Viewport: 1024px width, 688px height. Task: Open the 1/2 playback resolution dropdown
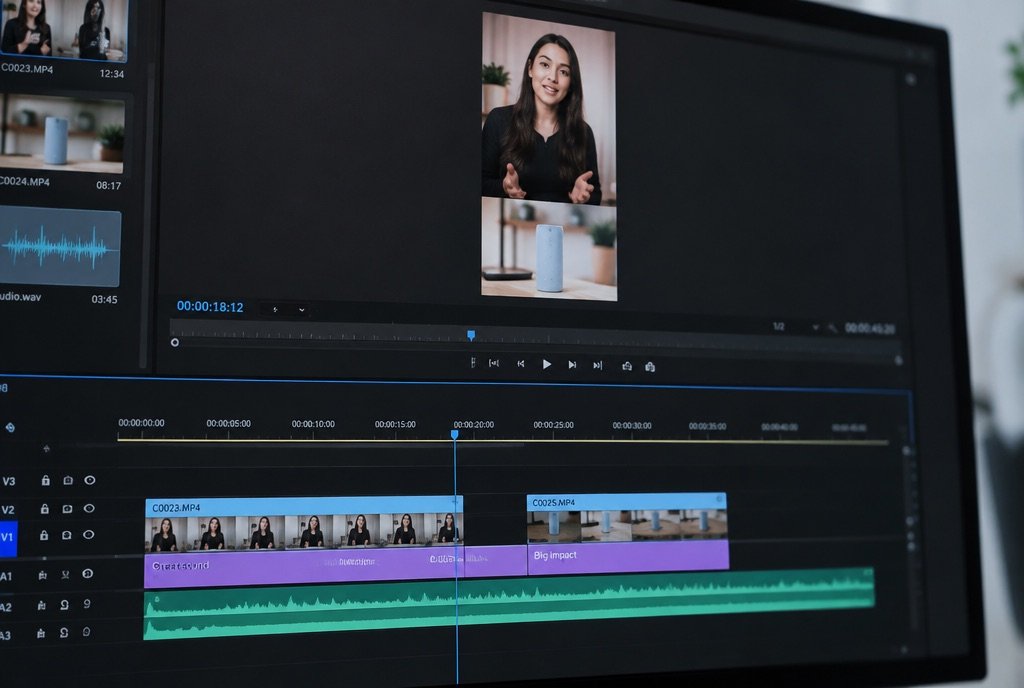click(795, 326)
